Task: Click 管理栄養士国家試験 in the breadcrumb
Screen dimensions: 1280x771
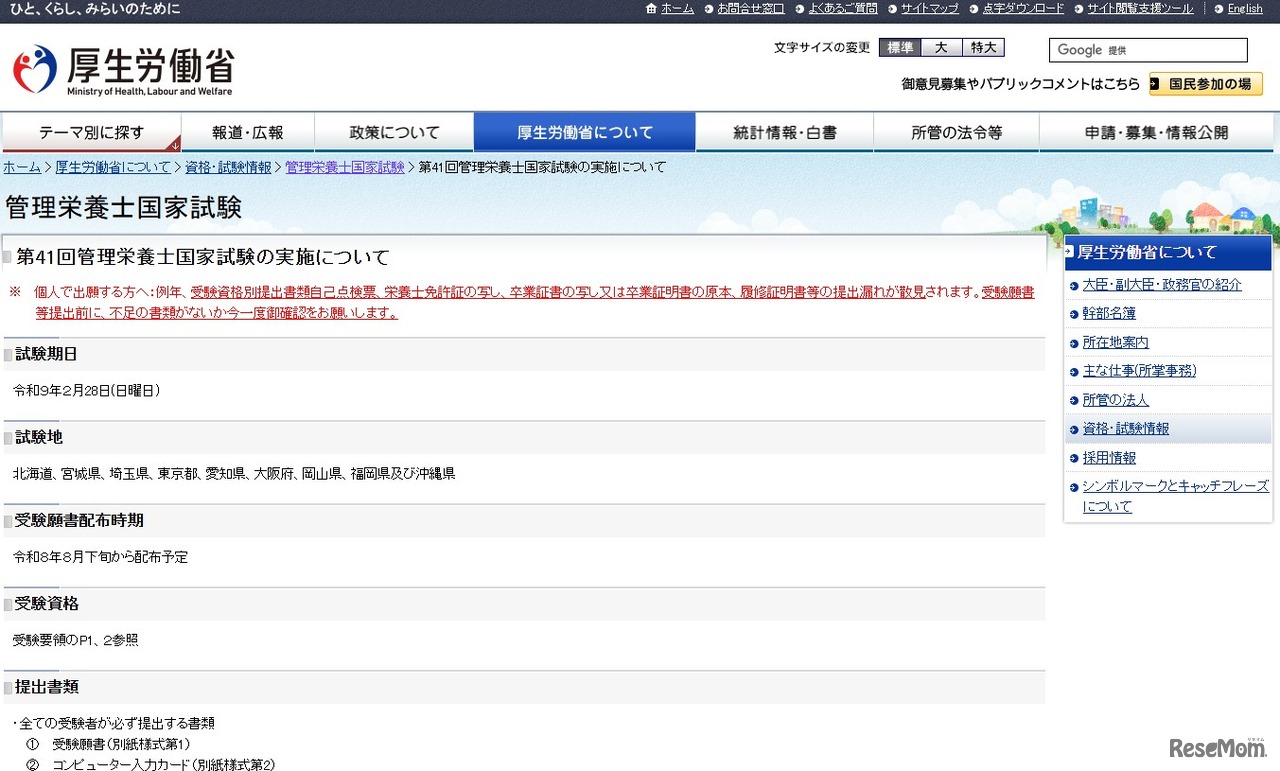Action: tap(345, 167)
